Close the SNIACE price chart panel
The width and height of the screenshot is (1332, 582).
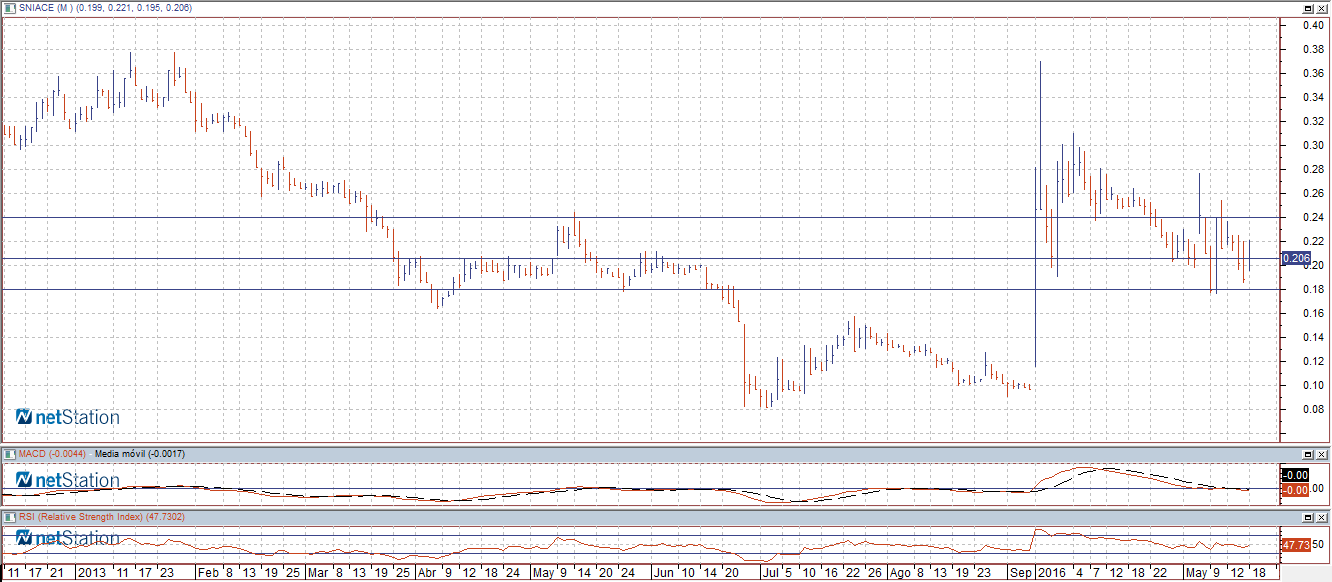click(1322, 8)
